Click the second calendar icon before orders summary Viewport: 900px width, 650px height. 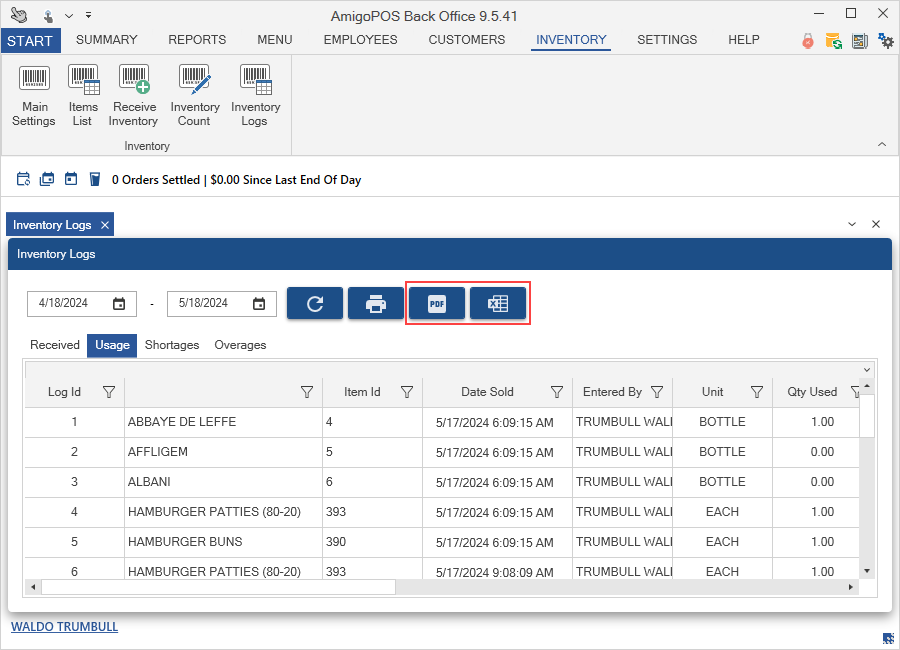47,179
